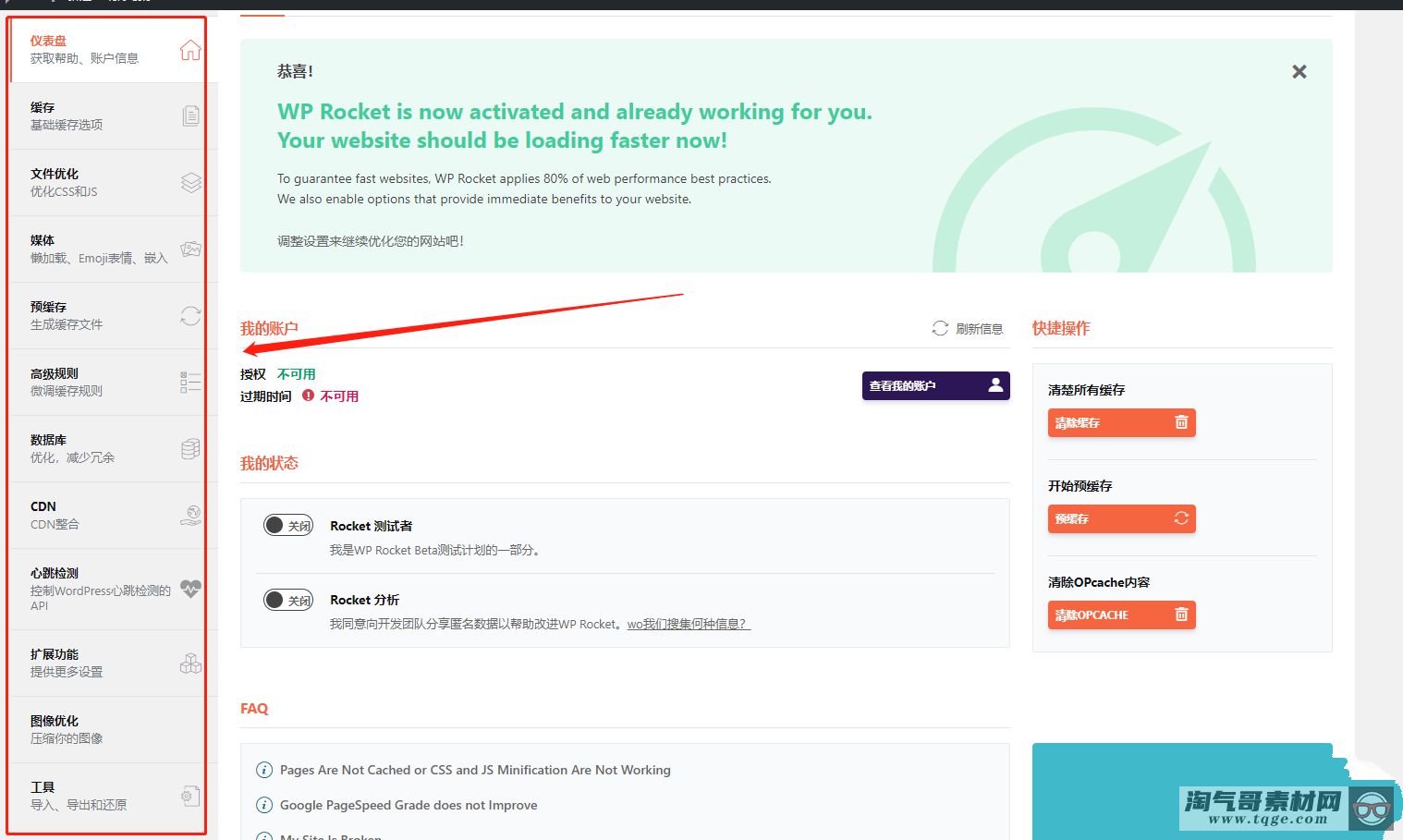Open the 图像优化 tab

click(x=114, y=730)
